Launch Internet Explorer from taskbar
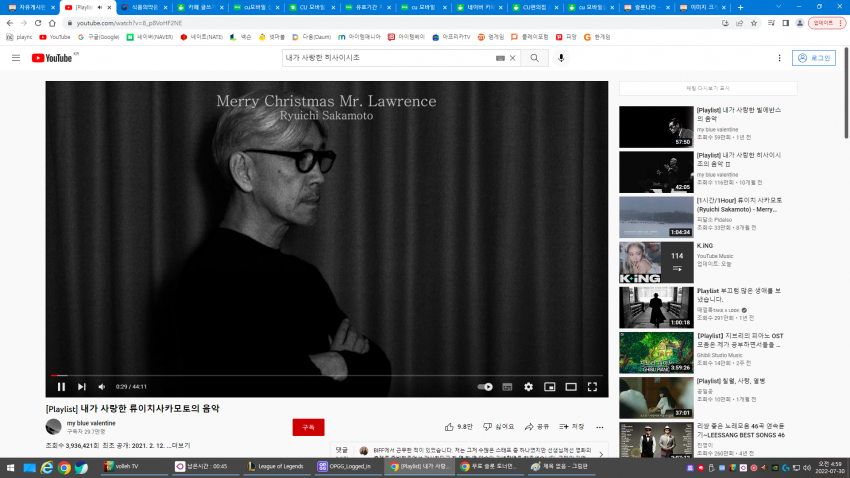 click(x=47, y=467)
